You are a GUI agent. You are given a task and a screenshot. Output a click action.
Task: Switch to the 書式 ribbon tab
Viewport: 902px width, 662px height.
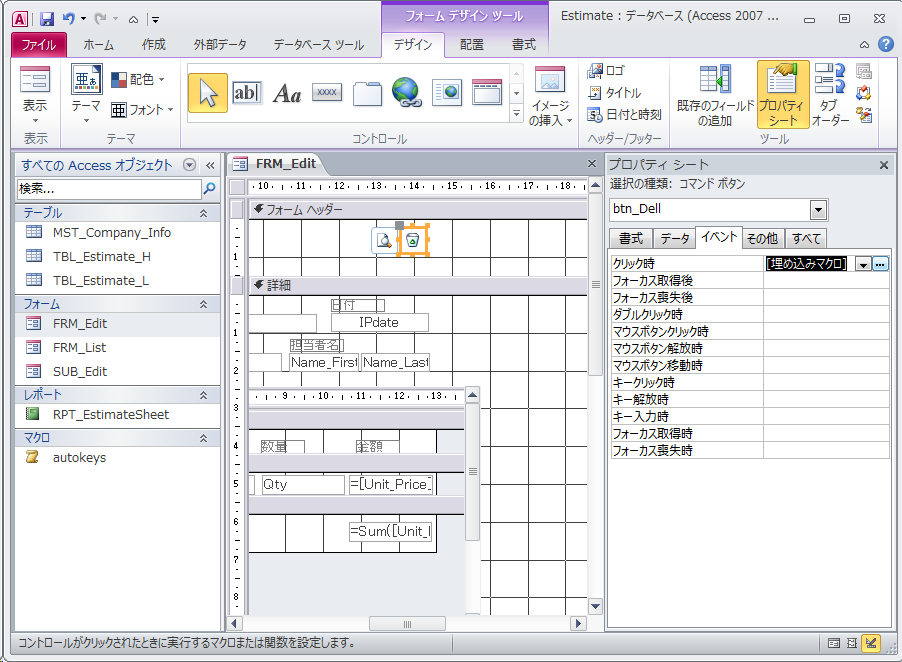[523, 44]
